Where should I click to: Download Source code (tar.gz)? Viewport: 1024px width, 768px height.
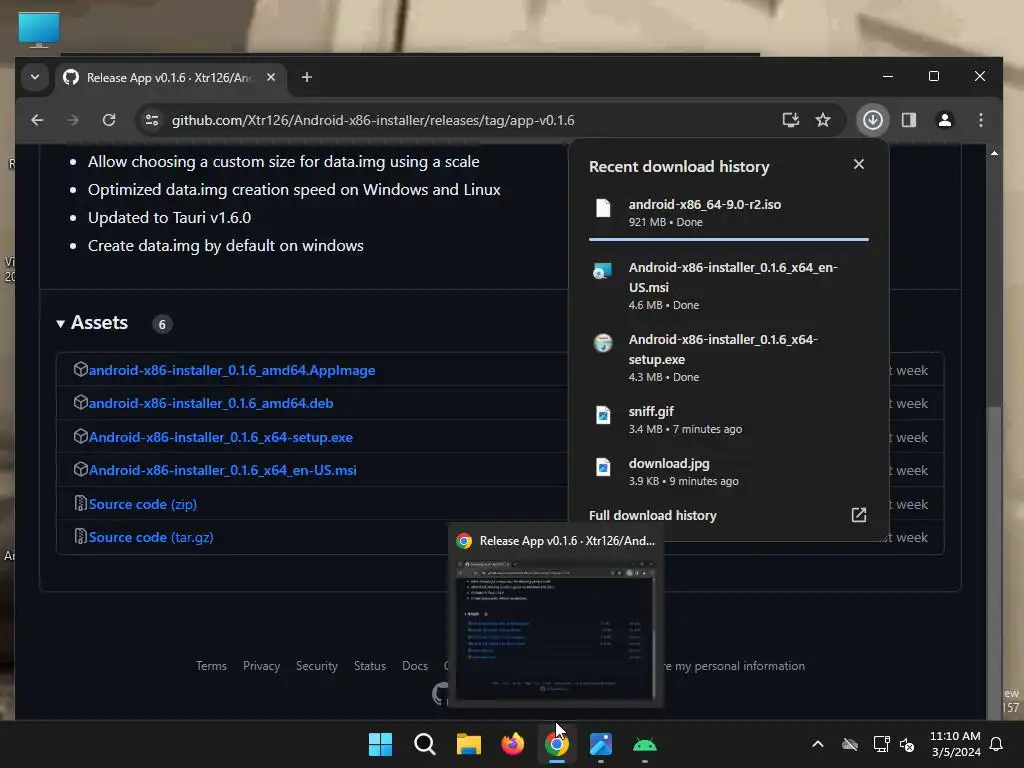(151, 537)
